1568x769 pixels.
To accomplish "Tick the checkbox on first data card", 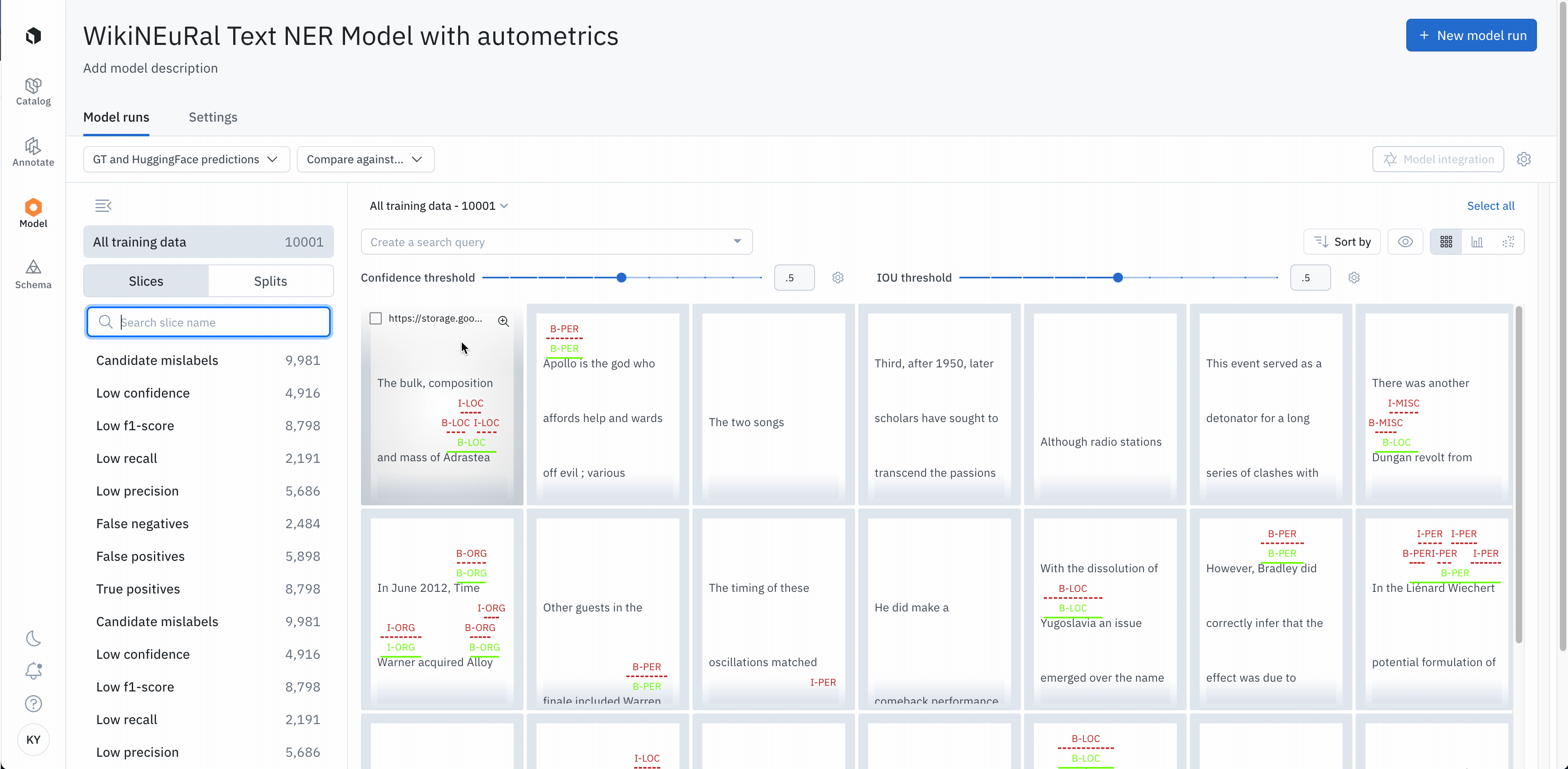I will (376, 319).
